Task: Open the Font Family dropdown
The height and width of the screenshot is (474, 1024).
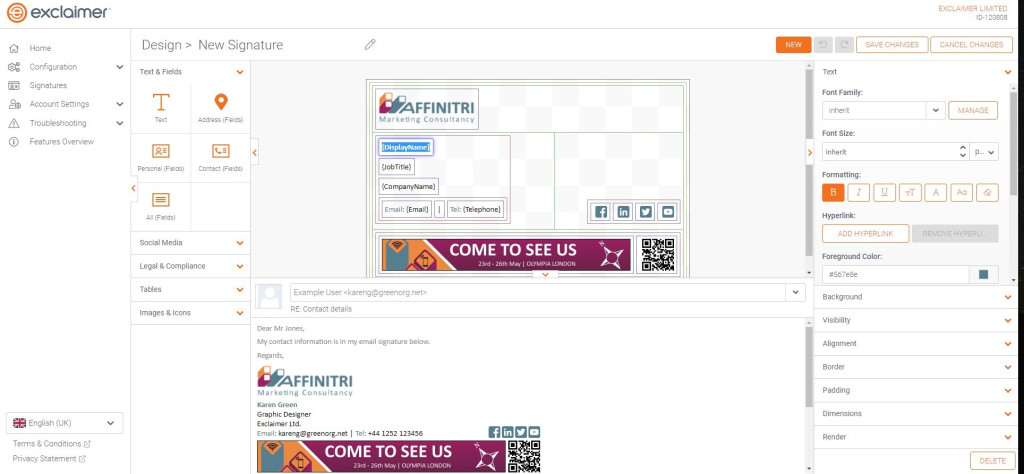Action: [x=936, y=110]
